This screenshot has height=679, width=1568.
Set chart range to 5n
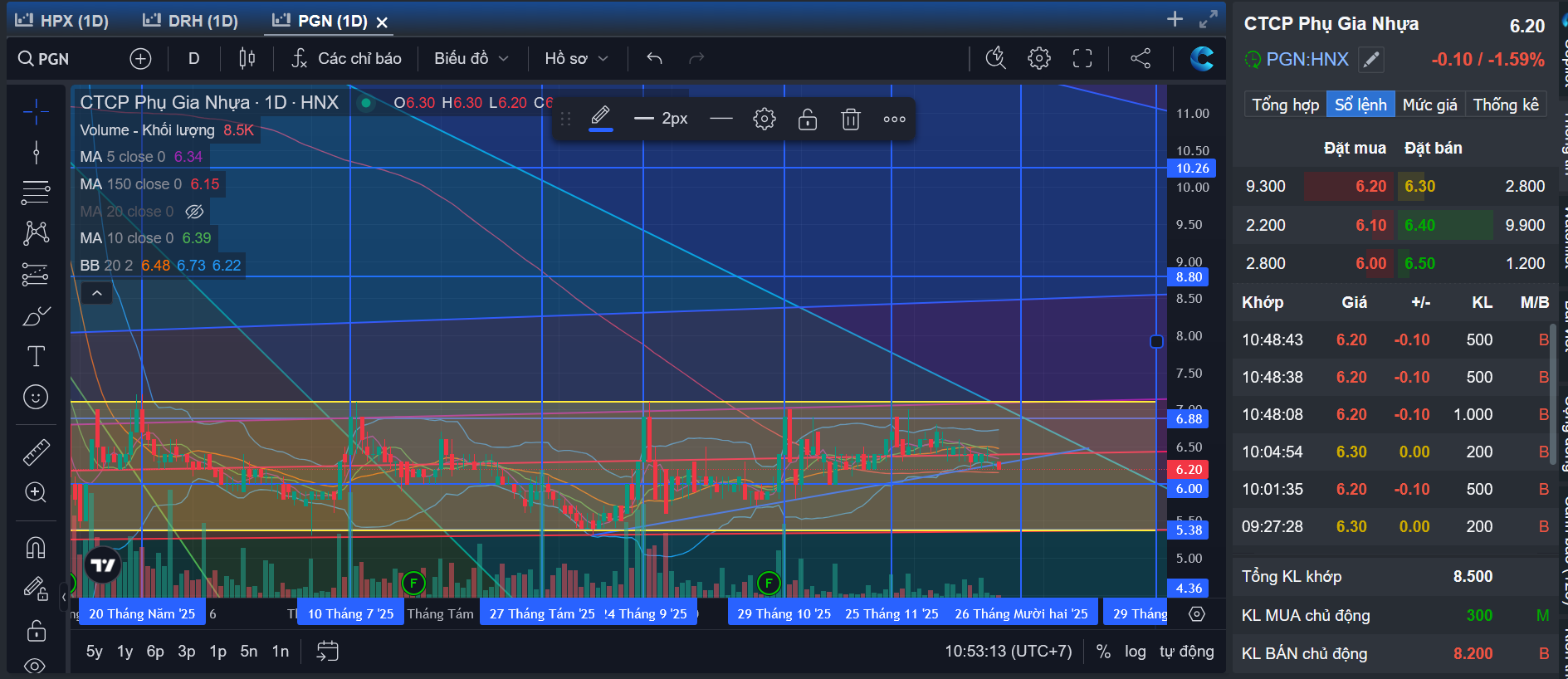pyautogui.click(x=249, y=652)
